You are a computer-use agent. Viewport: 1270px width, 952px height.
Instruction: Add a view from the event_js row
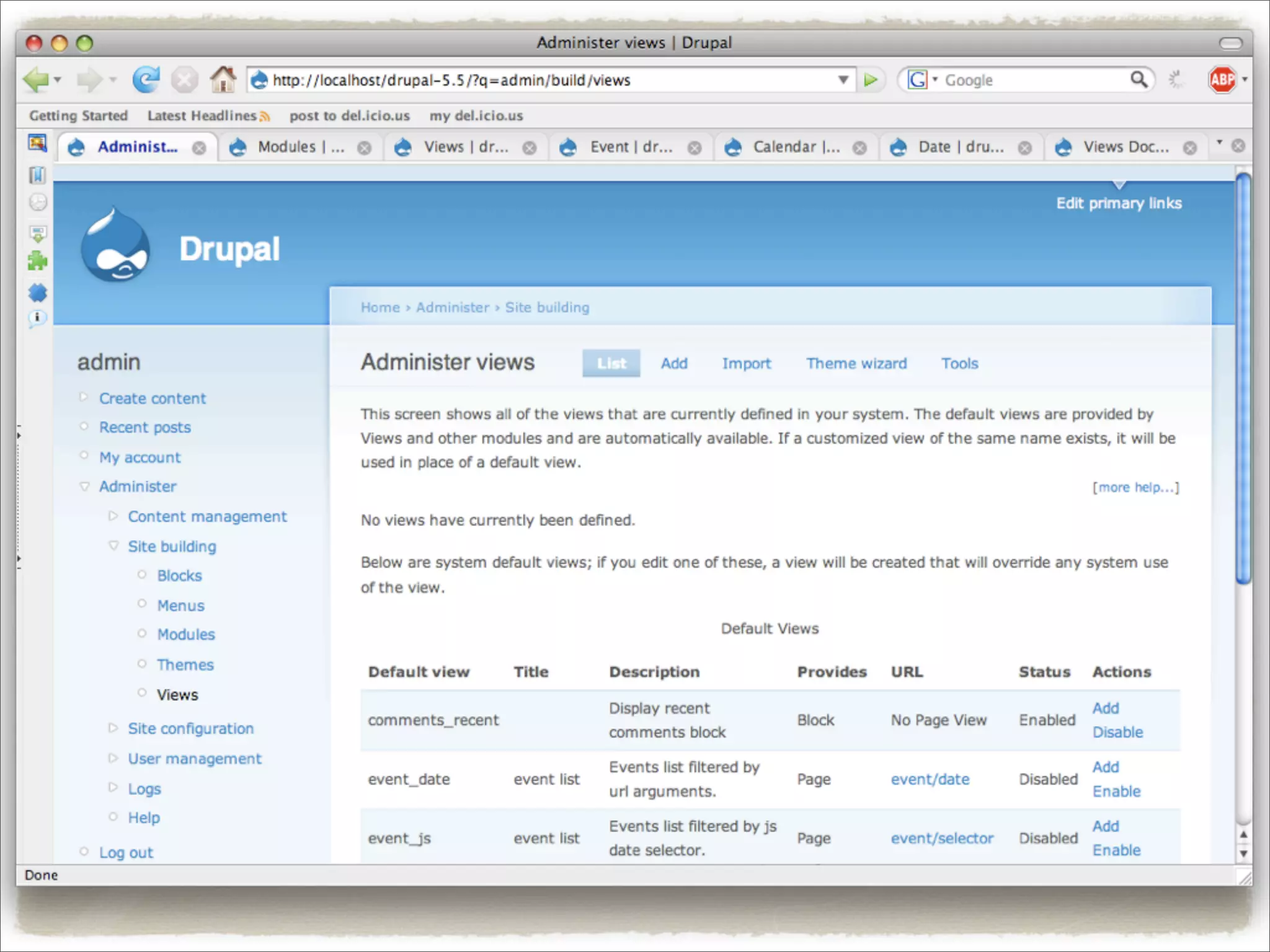[1106, 826]
